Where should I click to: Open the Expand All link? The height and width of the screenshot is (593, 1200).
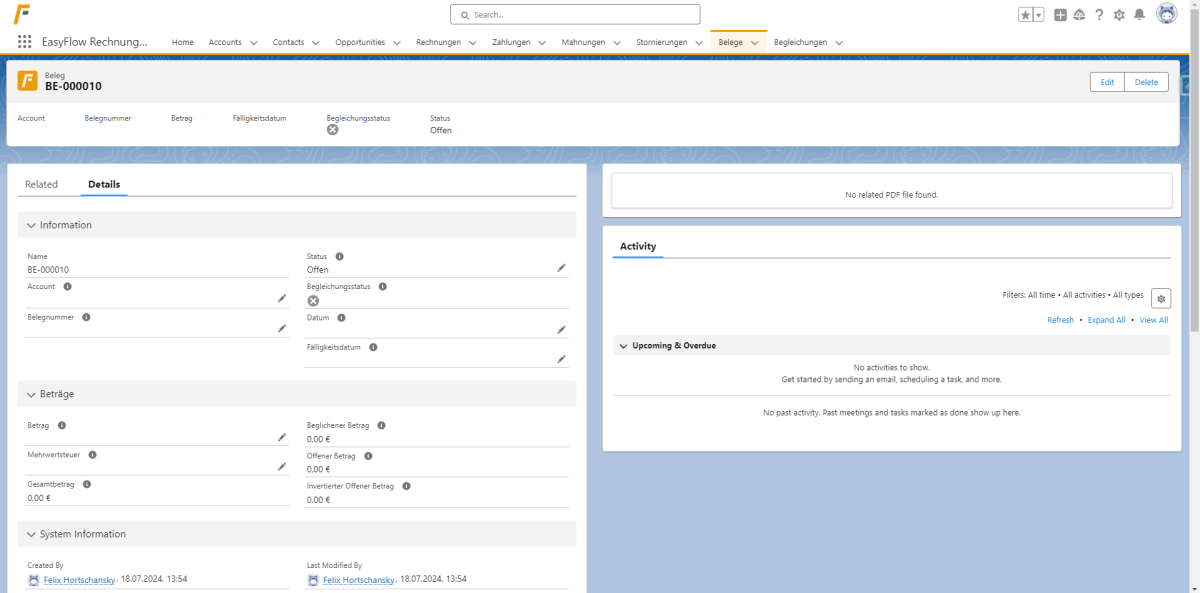[x=1107, y=320]
